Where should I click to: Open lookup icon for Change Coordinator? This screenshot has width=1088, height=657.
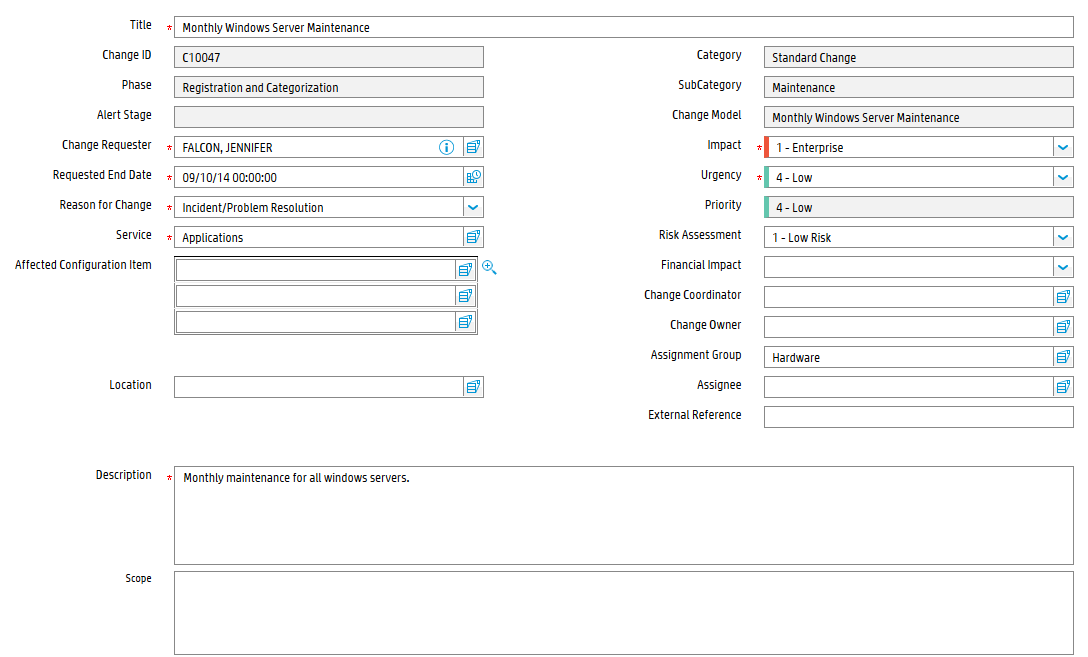click(x=1063, y=297)
